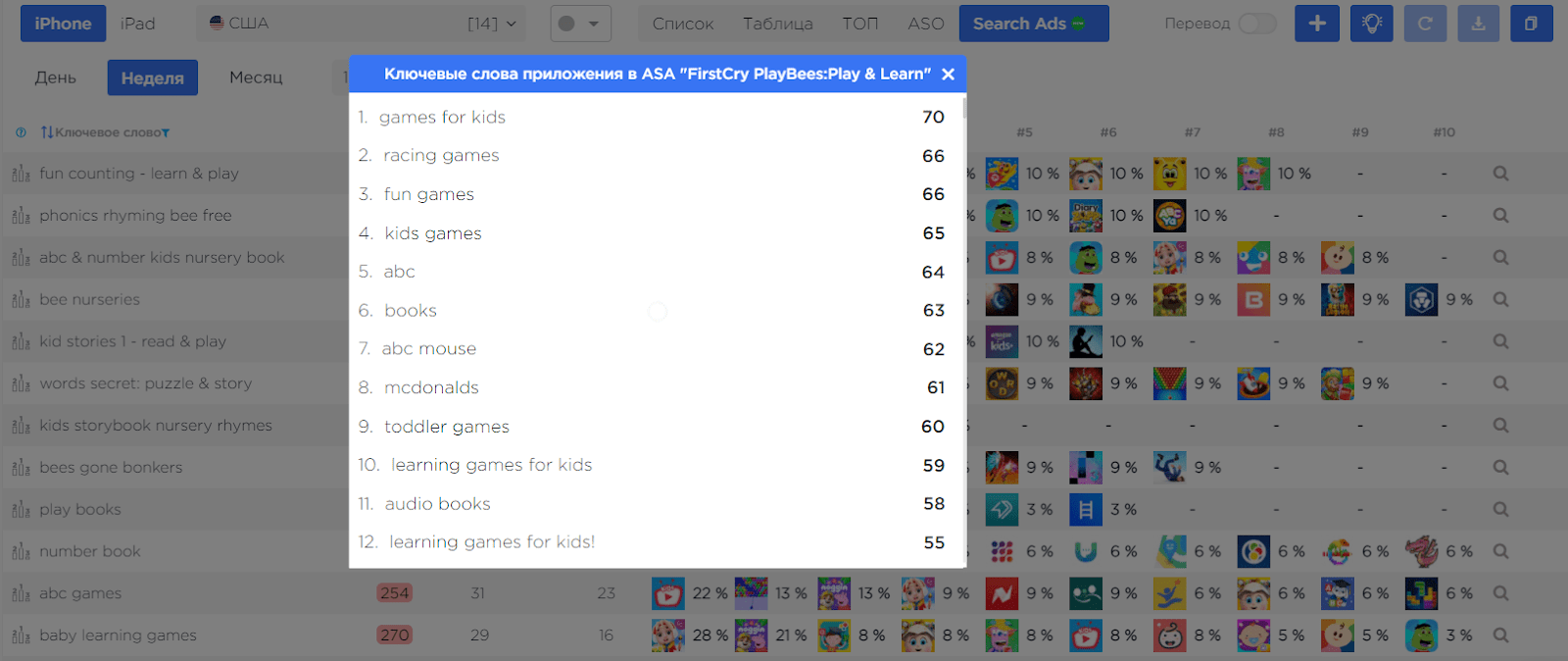1568x661 pixels.
Task: Click score 70 for games for kids
Action: [933, 117]
